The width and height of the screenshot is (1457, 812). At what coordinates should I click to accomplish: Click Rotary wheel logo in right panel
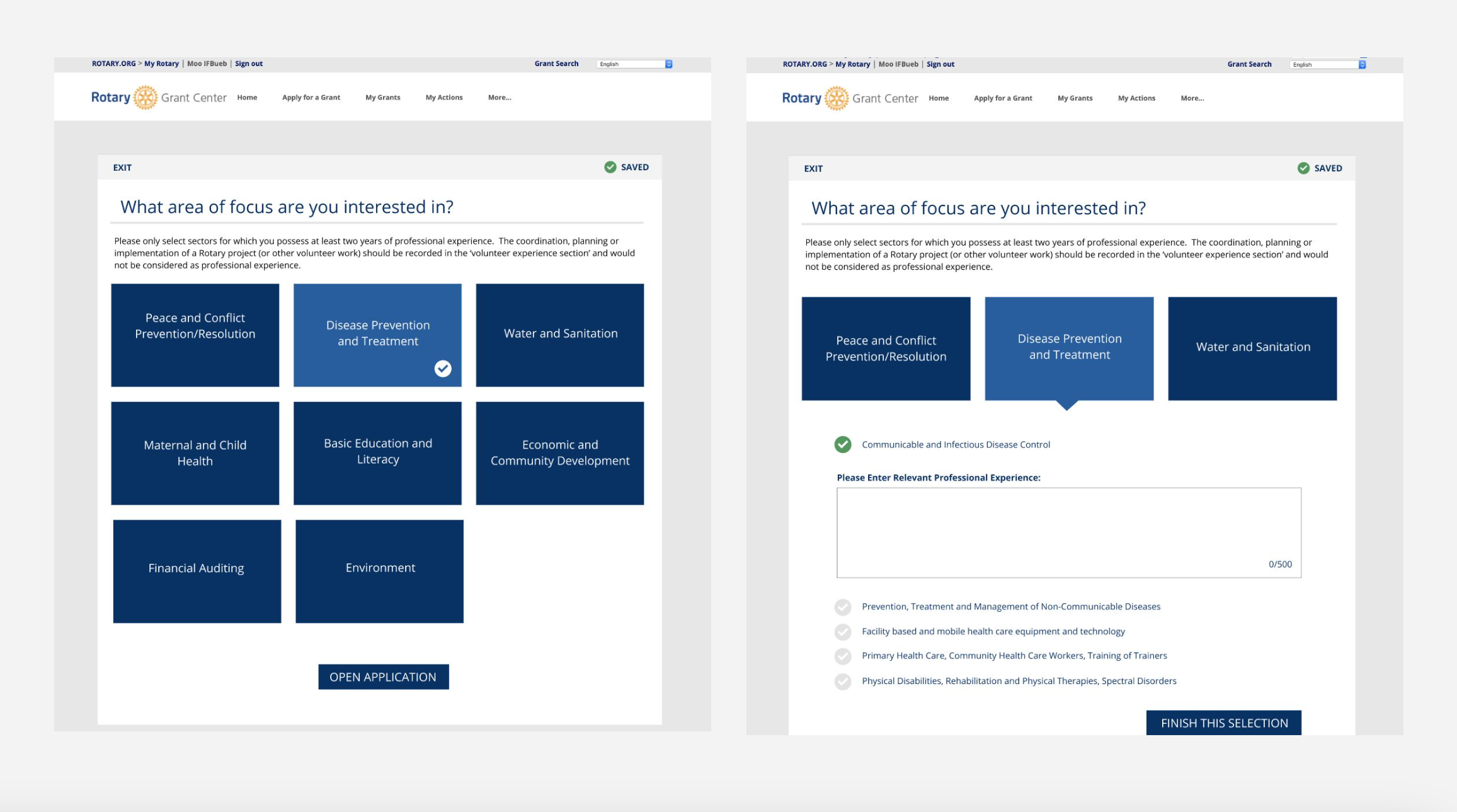tap(837, 98)
